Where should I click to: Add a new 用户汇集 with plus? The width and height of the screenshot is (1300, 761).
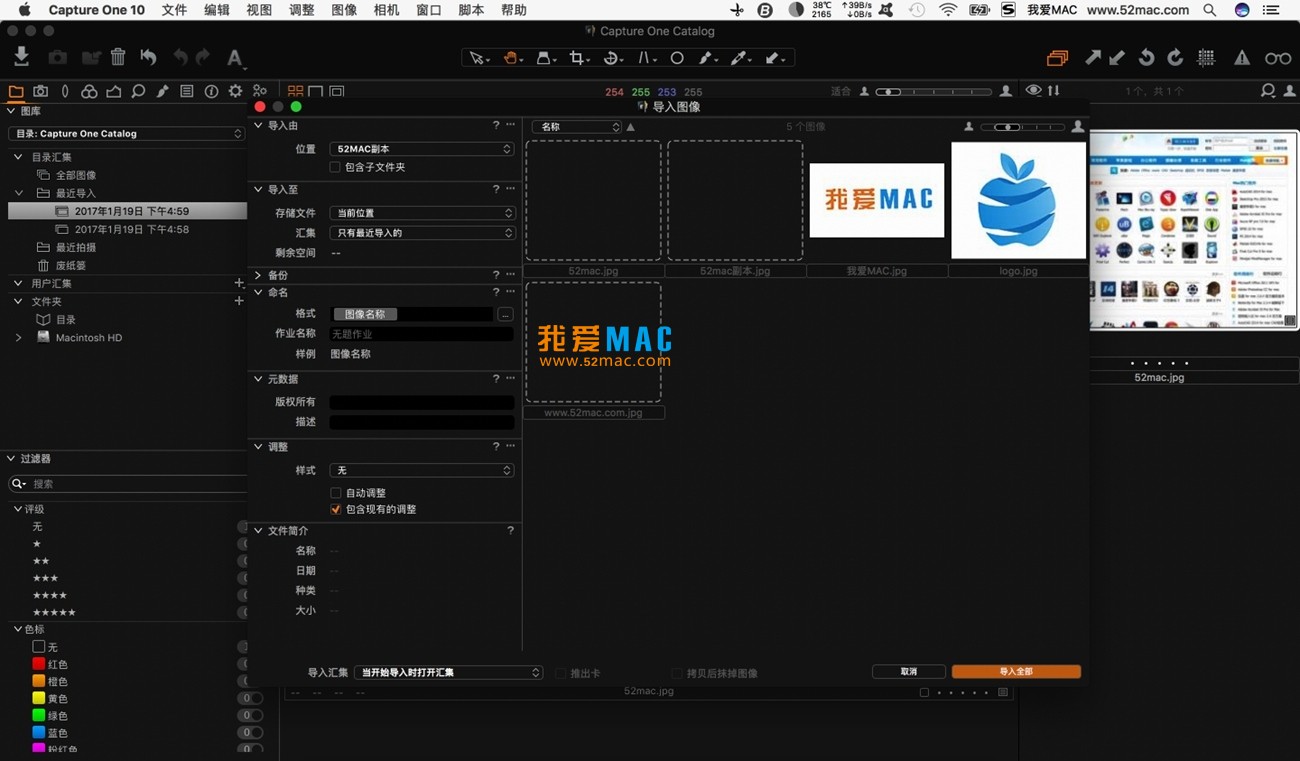point(238,284)
